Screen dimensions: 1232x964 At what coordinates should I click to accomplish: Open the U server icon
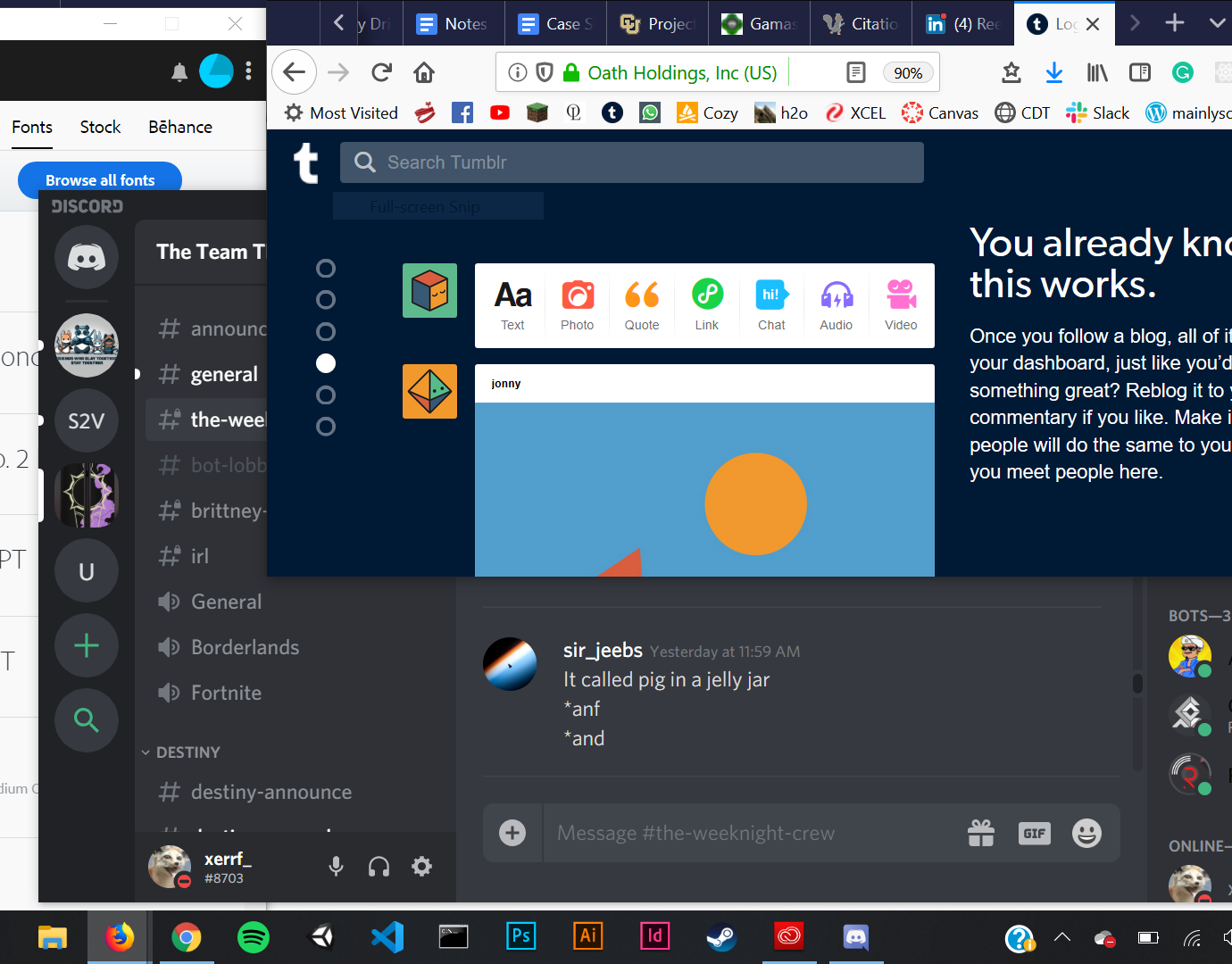click(87, 571)
